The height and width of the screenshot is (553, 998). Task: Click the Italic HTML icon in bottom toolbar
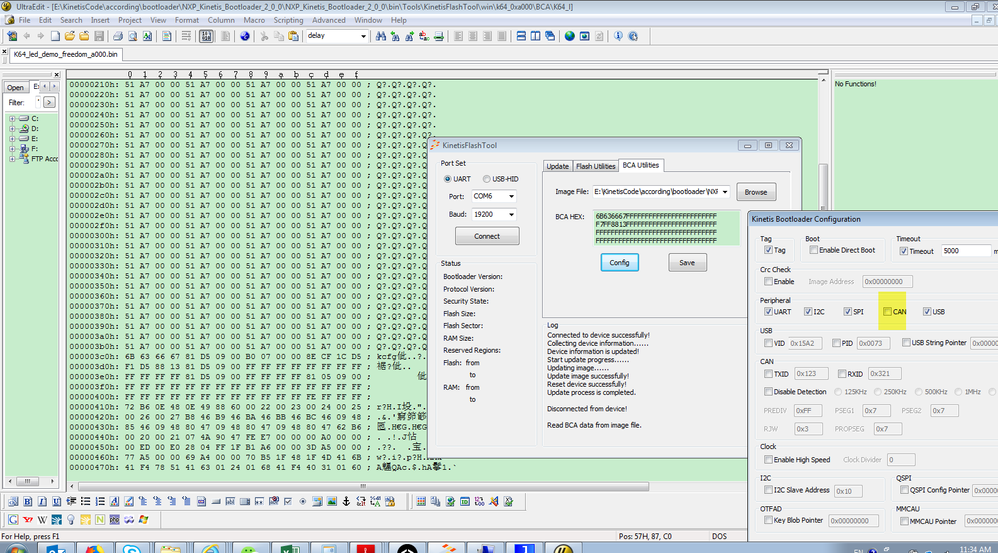pyautogui.click(x=42, y=501)
